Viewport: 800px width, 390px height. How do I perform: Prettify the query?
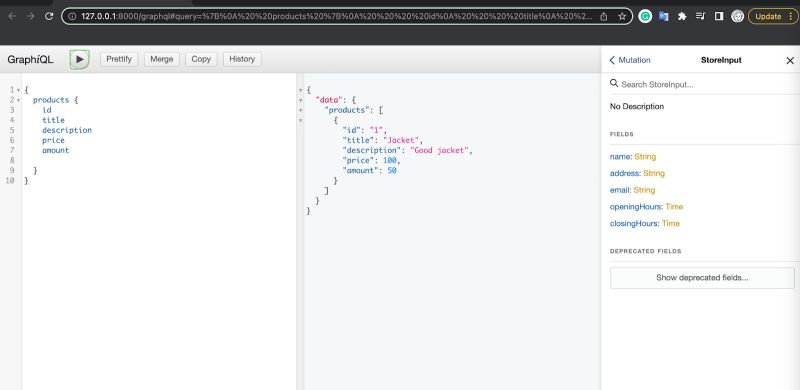tap(119, 59)
